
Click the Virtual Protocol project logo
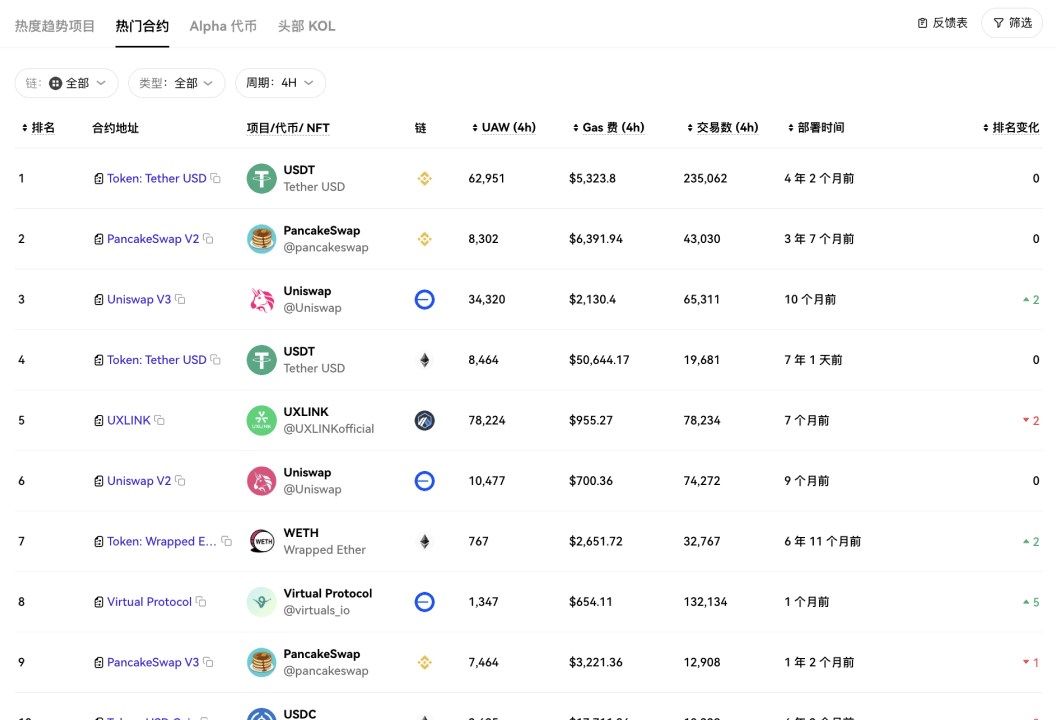pyautogui.click(x=261, y=602)
